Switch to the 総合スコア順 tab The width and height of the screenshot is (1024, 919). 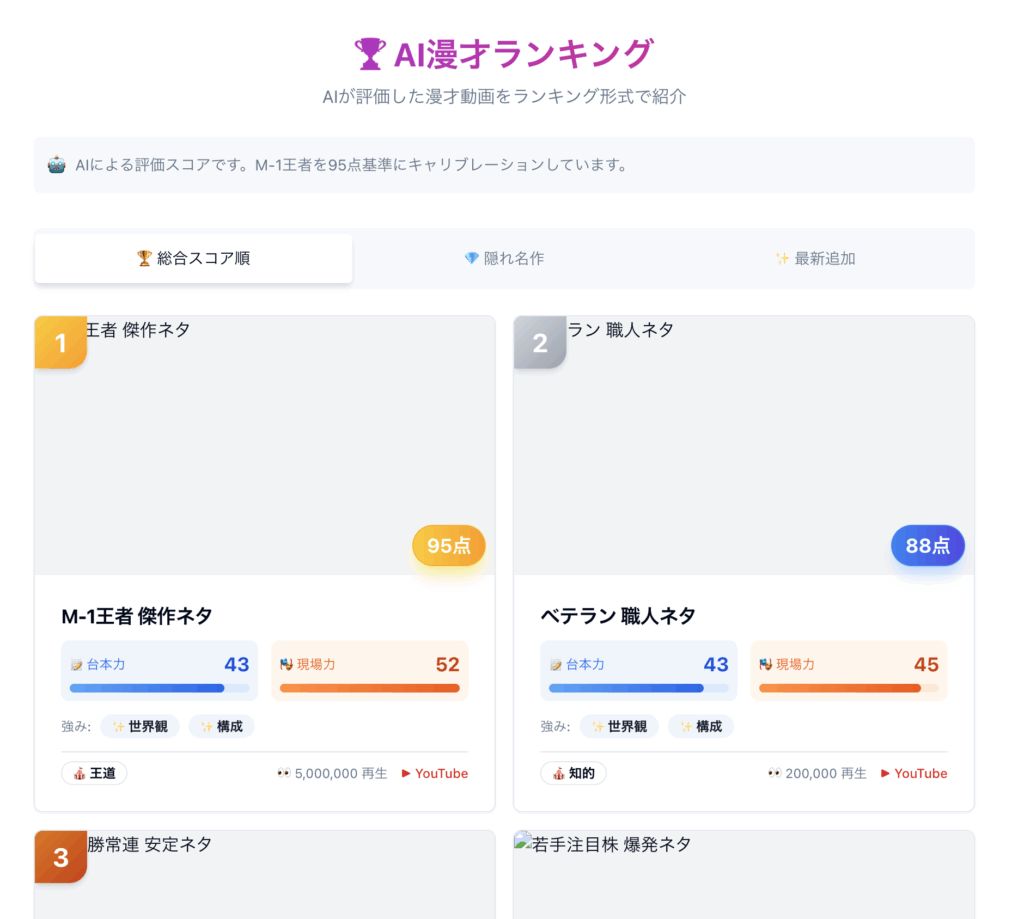click(193, 259)
